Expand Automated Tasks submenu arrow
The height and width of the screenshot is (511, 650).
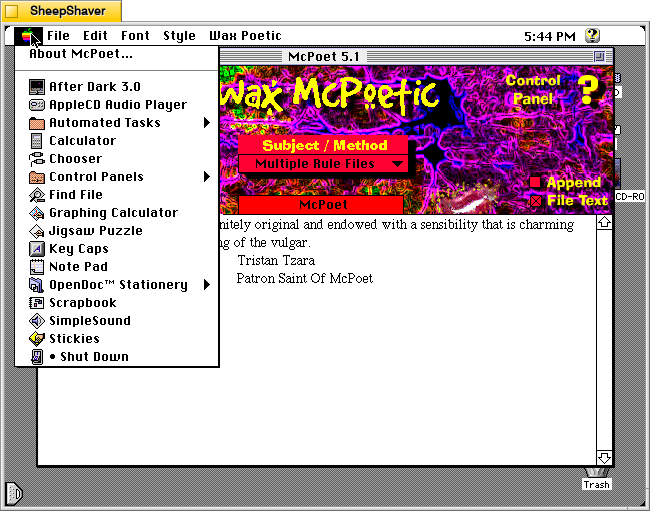[x=207, y=123]
